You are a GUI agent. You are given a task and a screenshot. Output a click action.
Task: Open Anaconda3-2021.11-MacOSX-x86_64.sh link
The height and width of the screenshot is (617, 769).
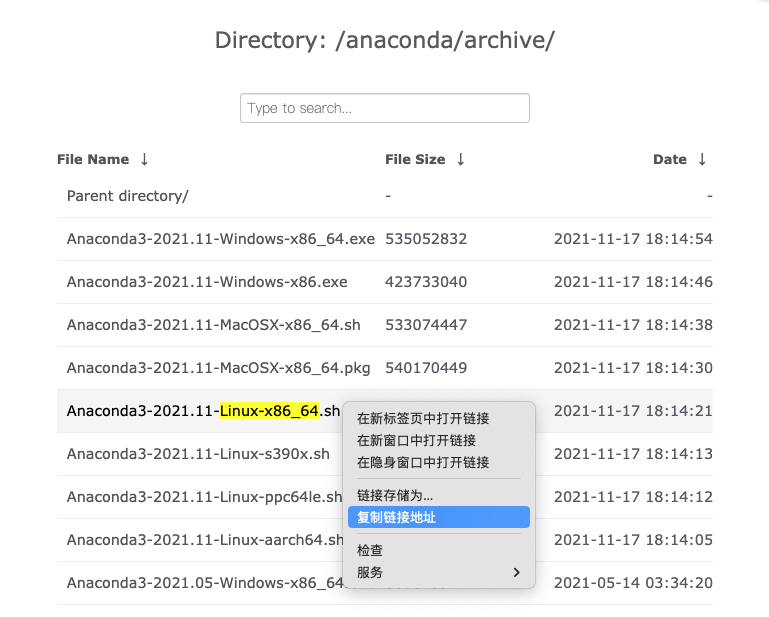pyautogui.click(x=213, y=325)
